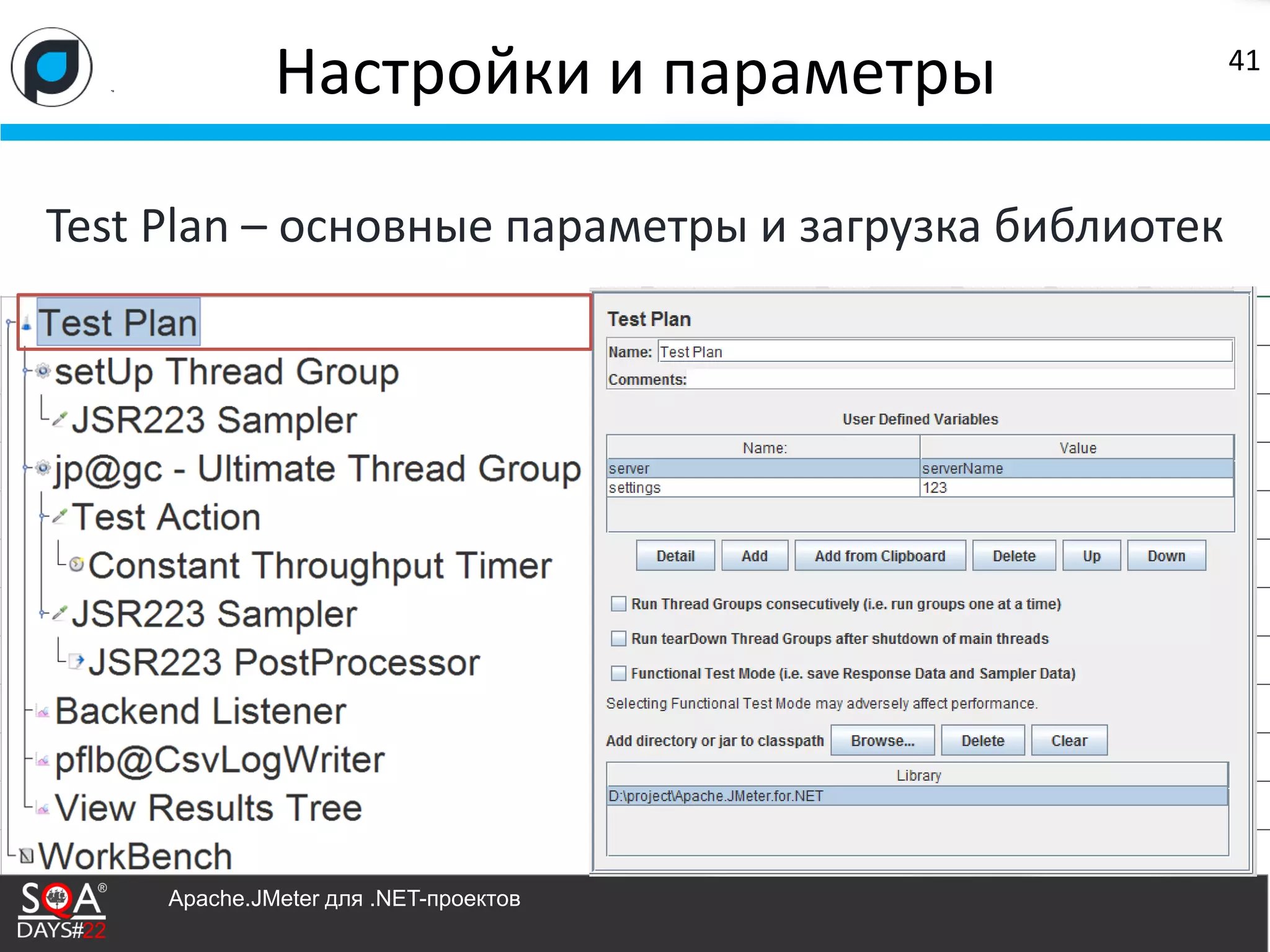Image resolution: width=1270 pixels, height=952 pixels.
Task: Click the Clear classpath button
Action: click(x=1069, y=740)
